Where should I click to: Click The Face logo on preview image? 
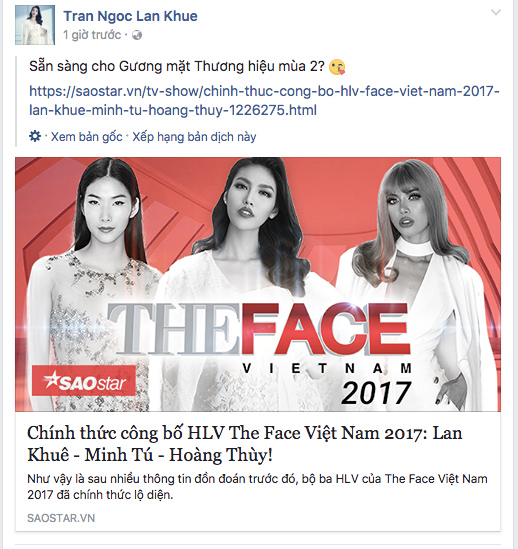[x=259, y=329]
